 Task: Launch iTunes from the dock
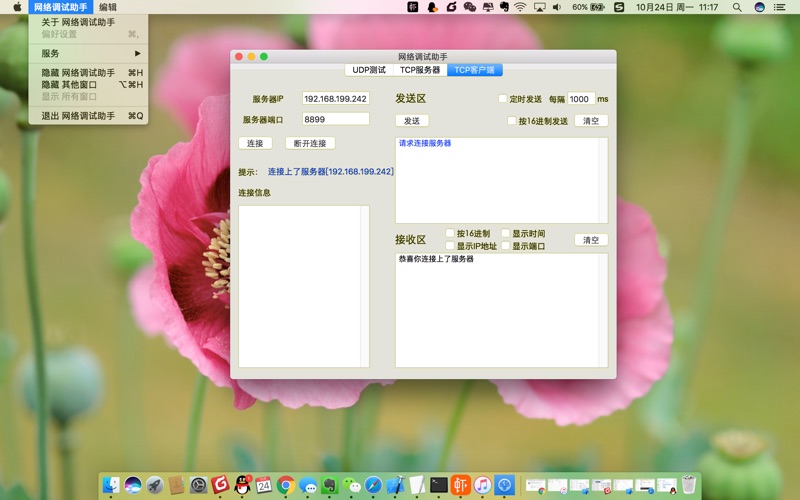482,485
